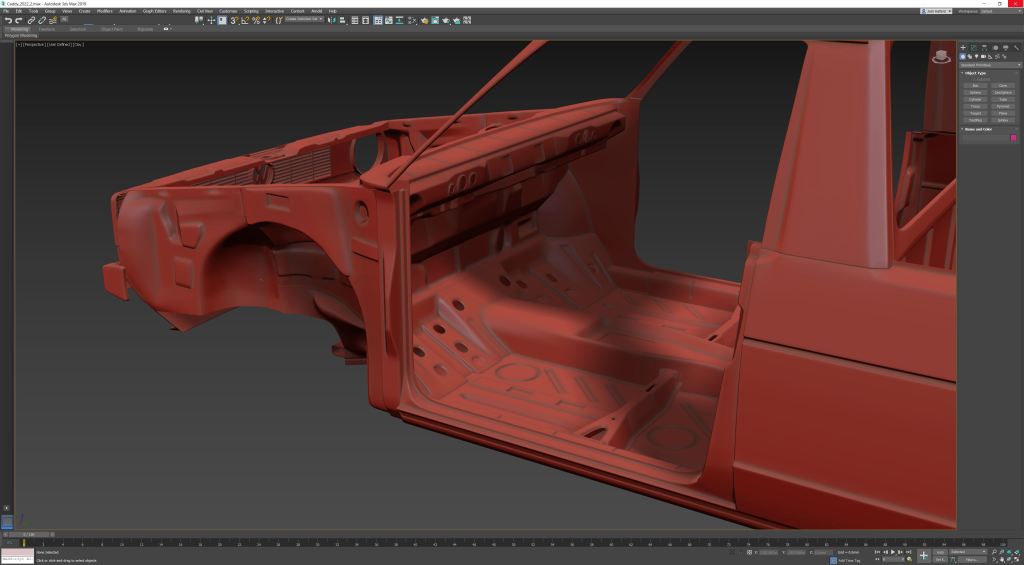1024x565 pixels.
Task: Collapse the Object Type rollout
Action: (x=975, y=73)
